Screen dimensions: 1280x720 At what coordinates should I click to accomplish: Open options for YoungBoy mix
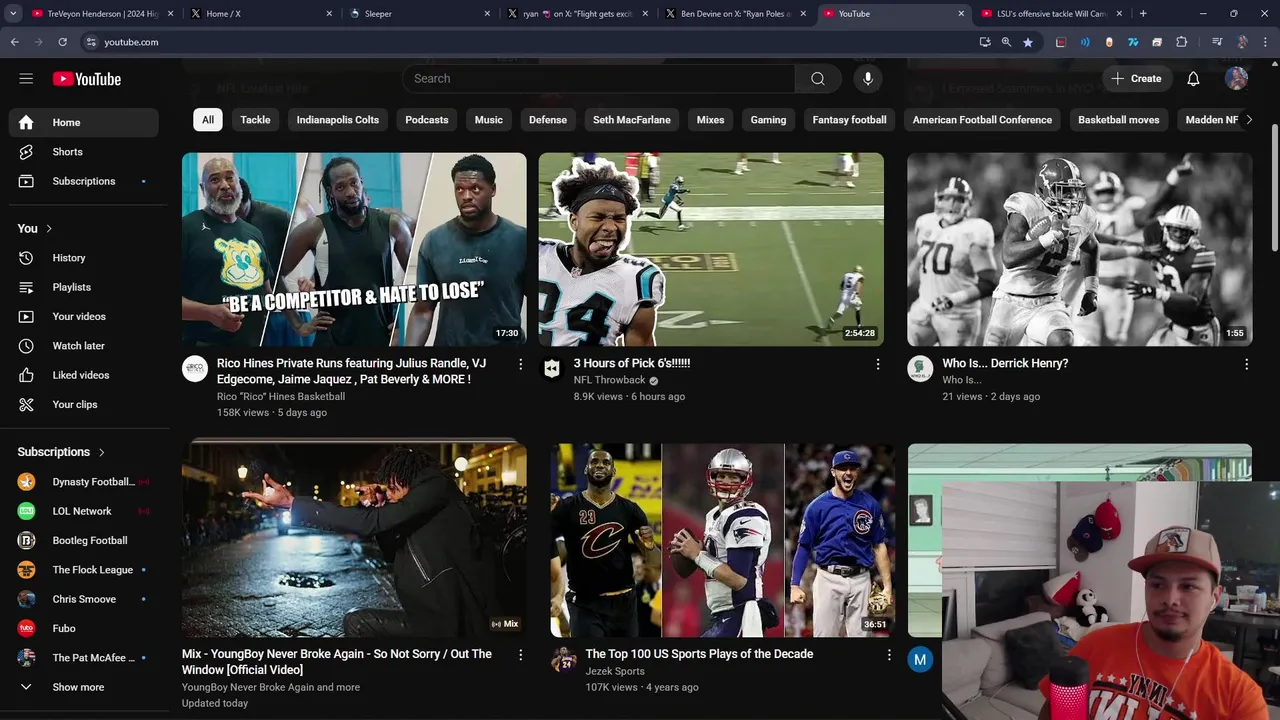point(520,655)
